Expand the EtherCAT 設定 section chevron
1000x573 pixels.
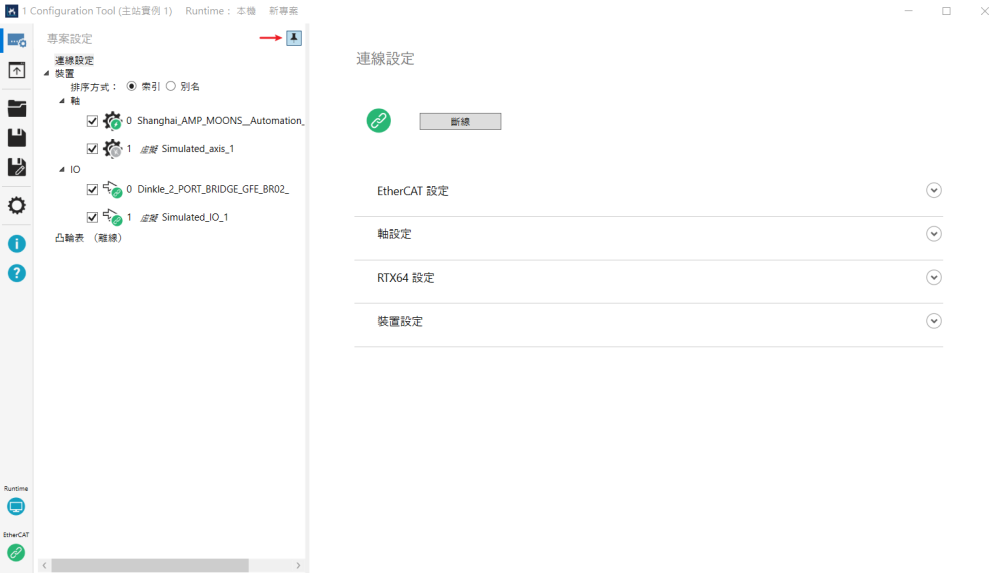[x=934, y=191]
